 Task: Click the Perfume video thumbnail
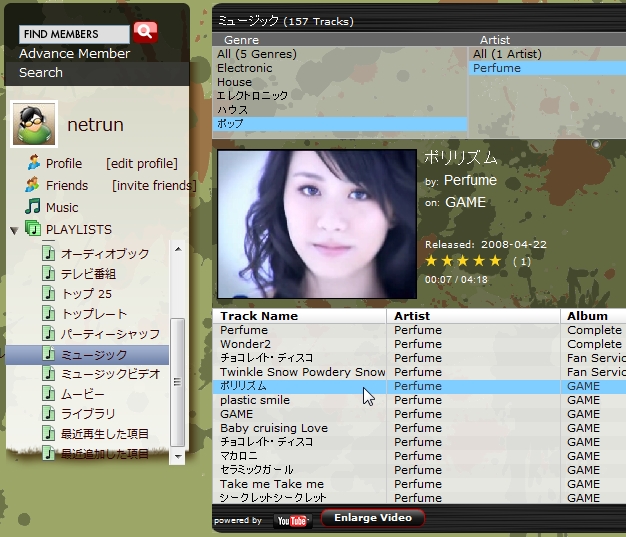(x=317, y=224)
